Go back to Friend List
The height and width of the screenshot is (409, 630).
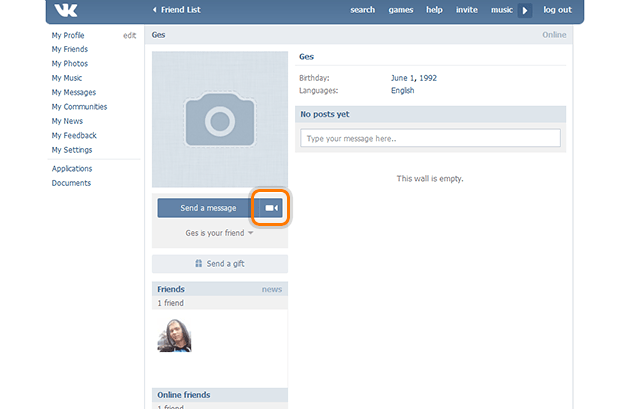pos(179,10)
